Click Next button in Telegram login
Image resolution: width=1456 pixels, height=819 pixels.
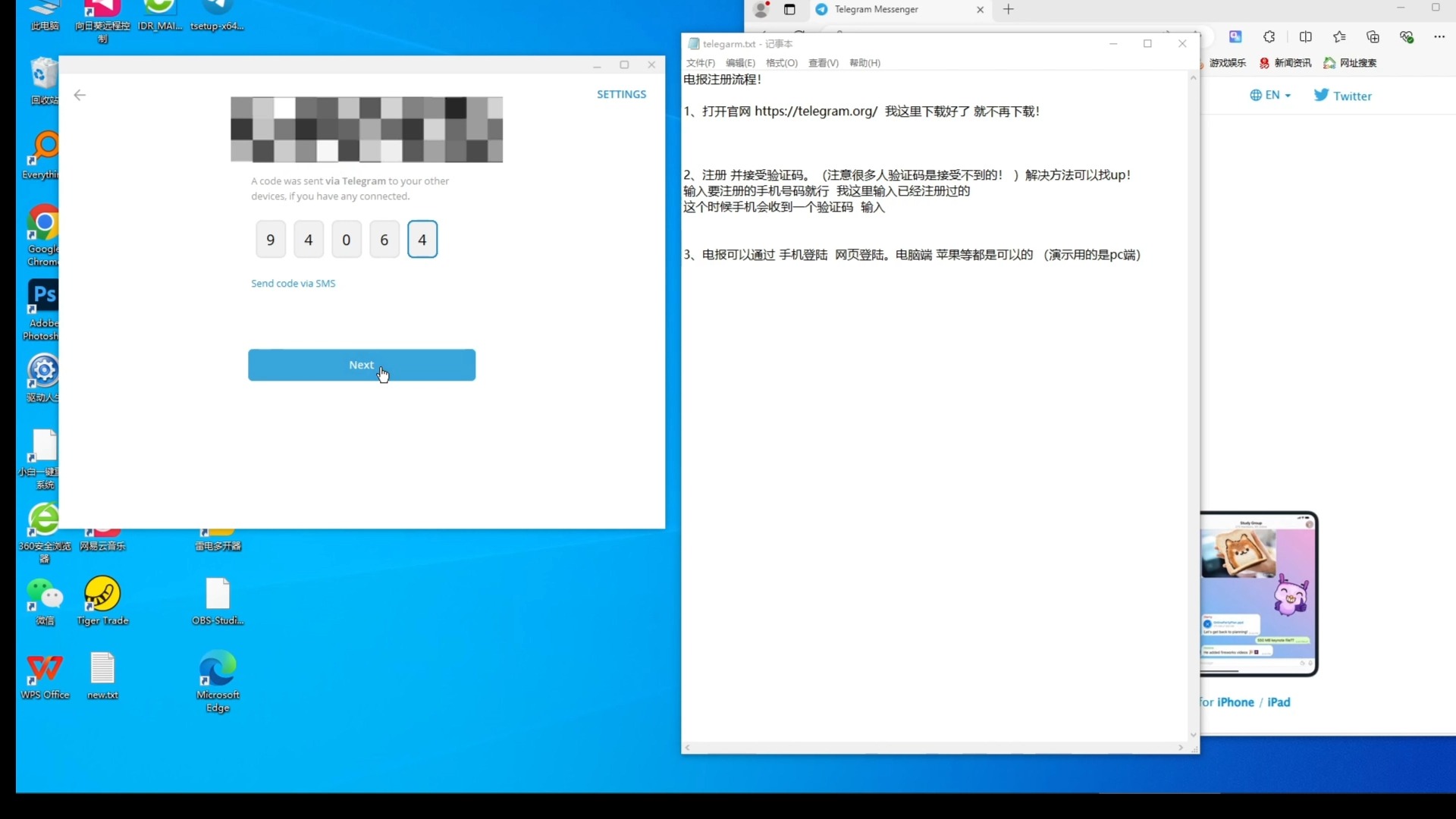tap(362, 364)
